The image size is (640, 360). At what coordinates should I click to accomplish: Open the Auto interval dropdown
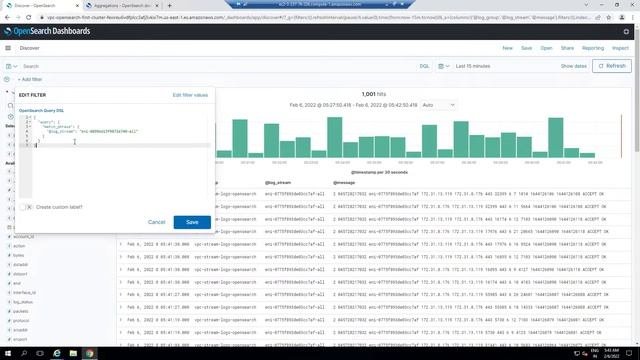pos(438,105)
